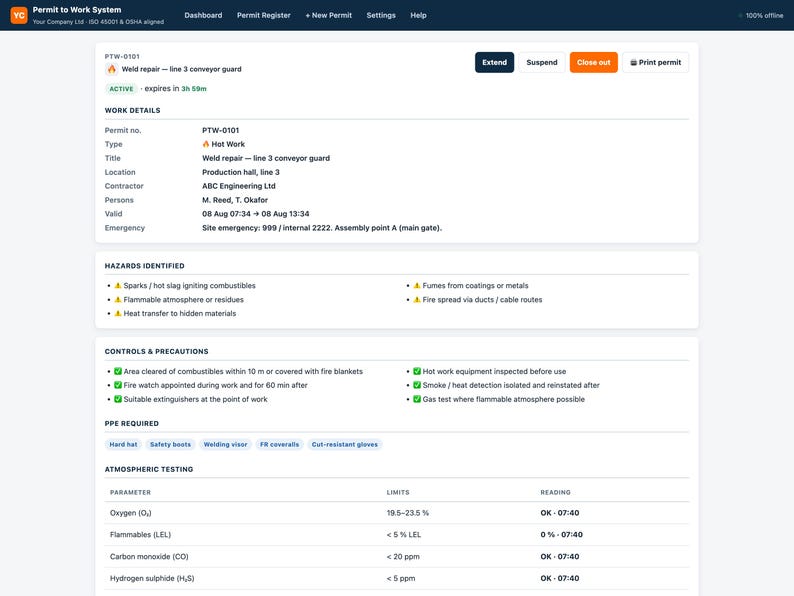Toggle the Hot work equipment inspected check
Screen dimensions: 794x596
(417, 371)
